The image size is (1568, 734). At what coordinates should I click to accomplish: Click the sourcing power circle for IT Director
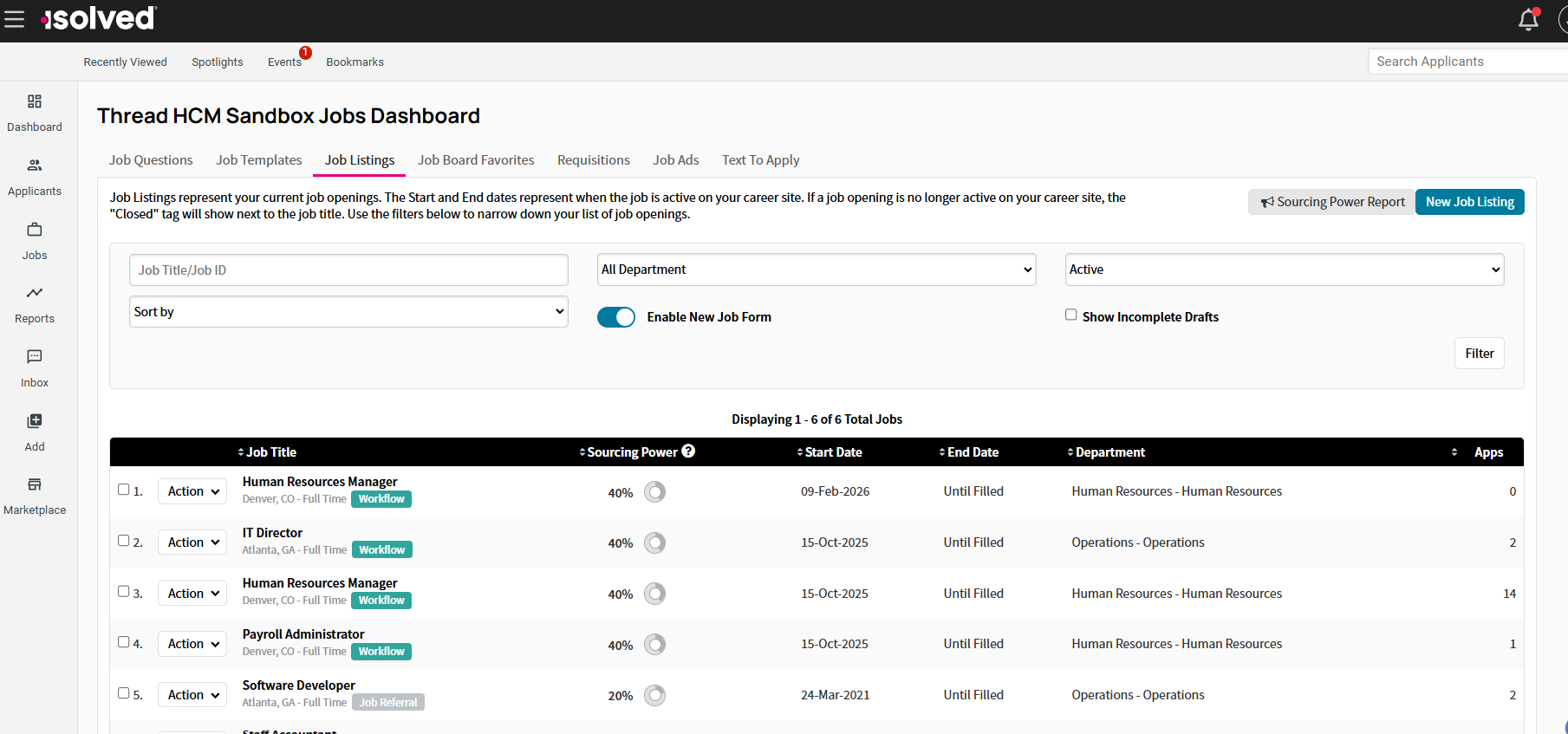[655, 542]
